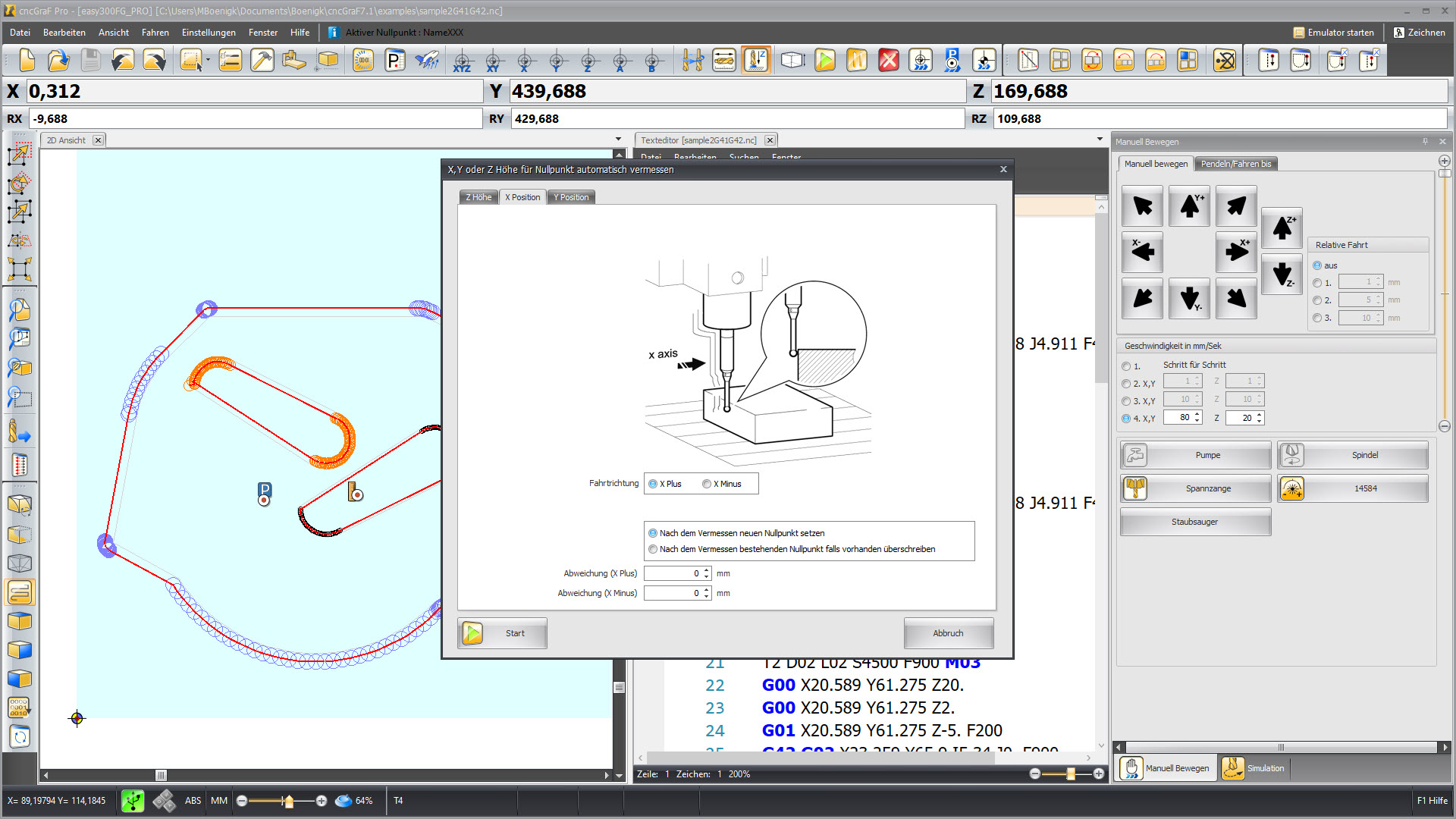Switch to the Pendeln/Fahren bis tab

[1236, 164]
